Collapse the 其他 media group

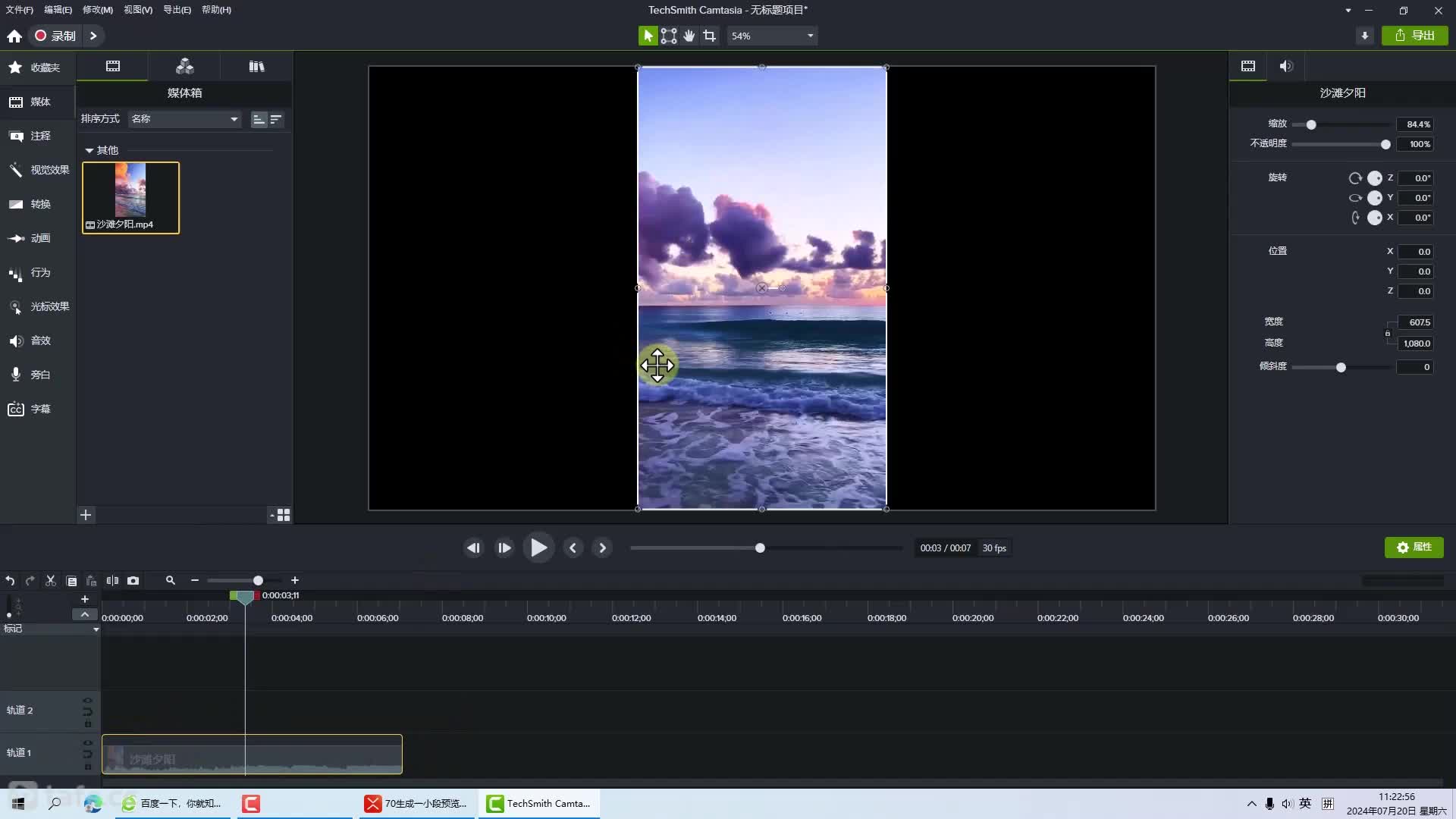click(89, 150)
